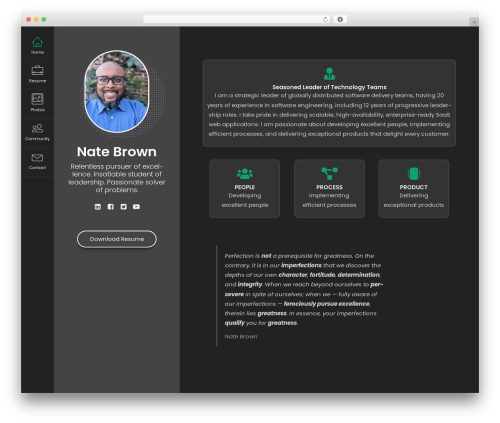
Task: Visit the Facebook profile icon
Action: pyautogui.click(x=111, y=207)
